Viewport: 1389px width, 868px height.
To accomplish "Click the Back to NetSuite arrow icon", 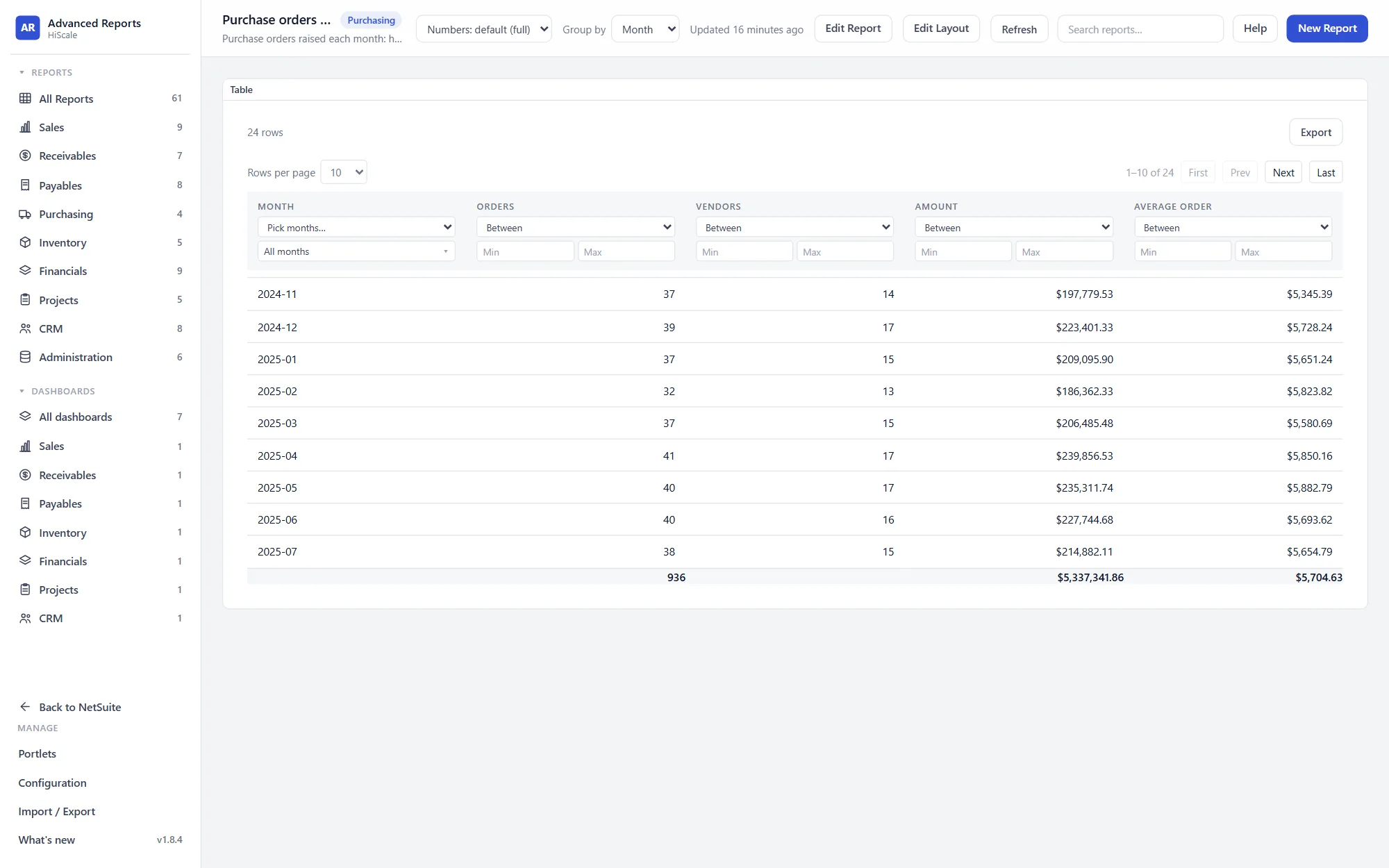I will 25,707.
